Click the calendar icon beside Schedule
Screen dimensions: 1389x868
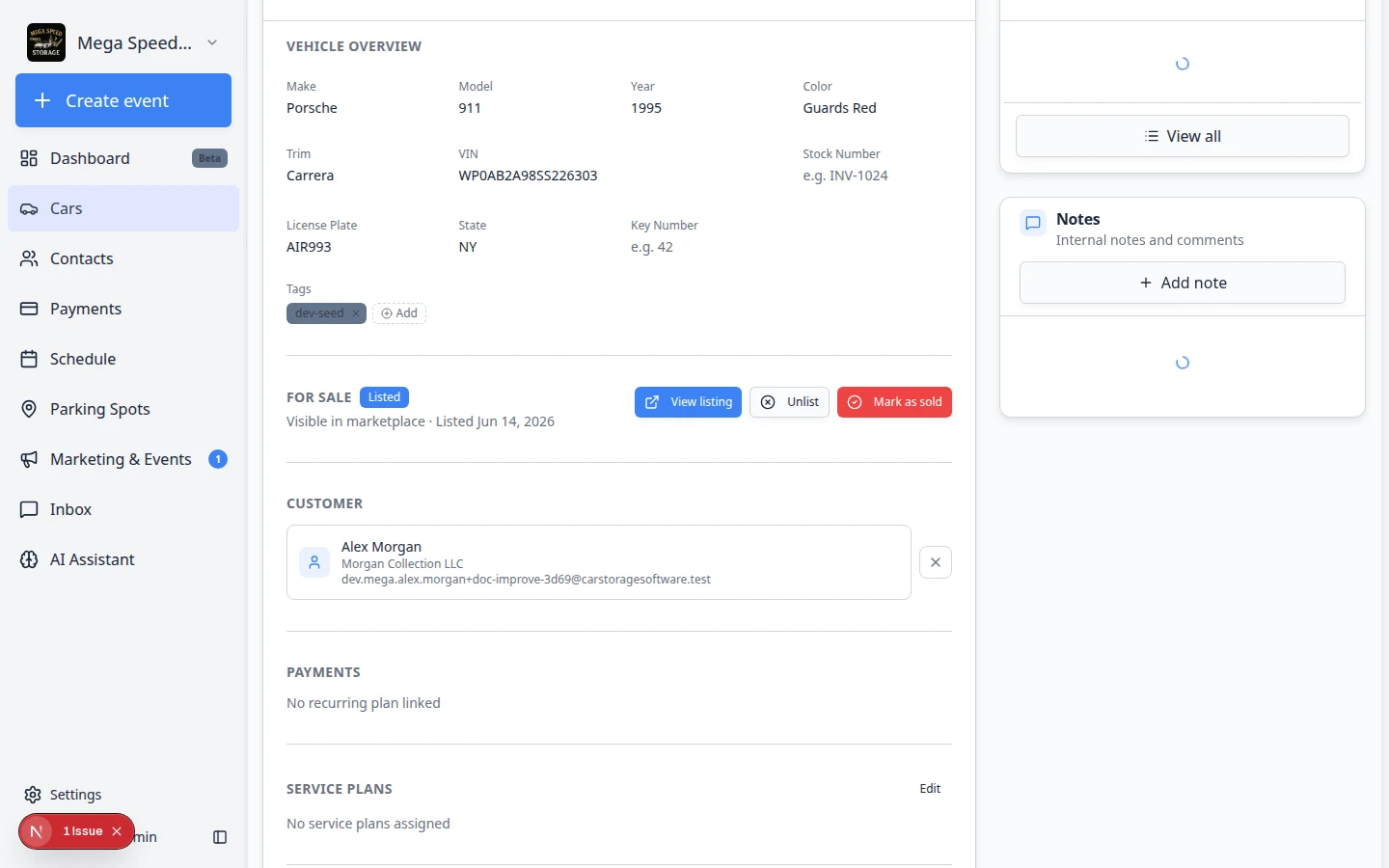[29, 359]
